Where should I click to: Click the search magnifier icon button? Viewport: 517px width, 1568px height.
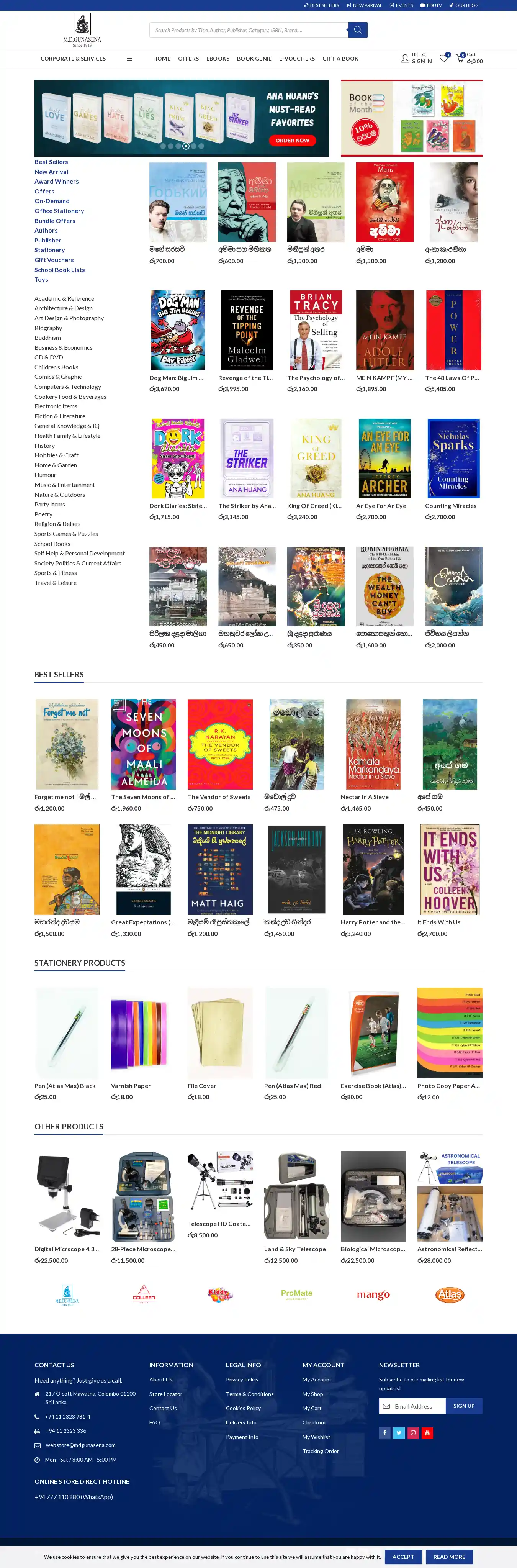[x=358, y=30]
